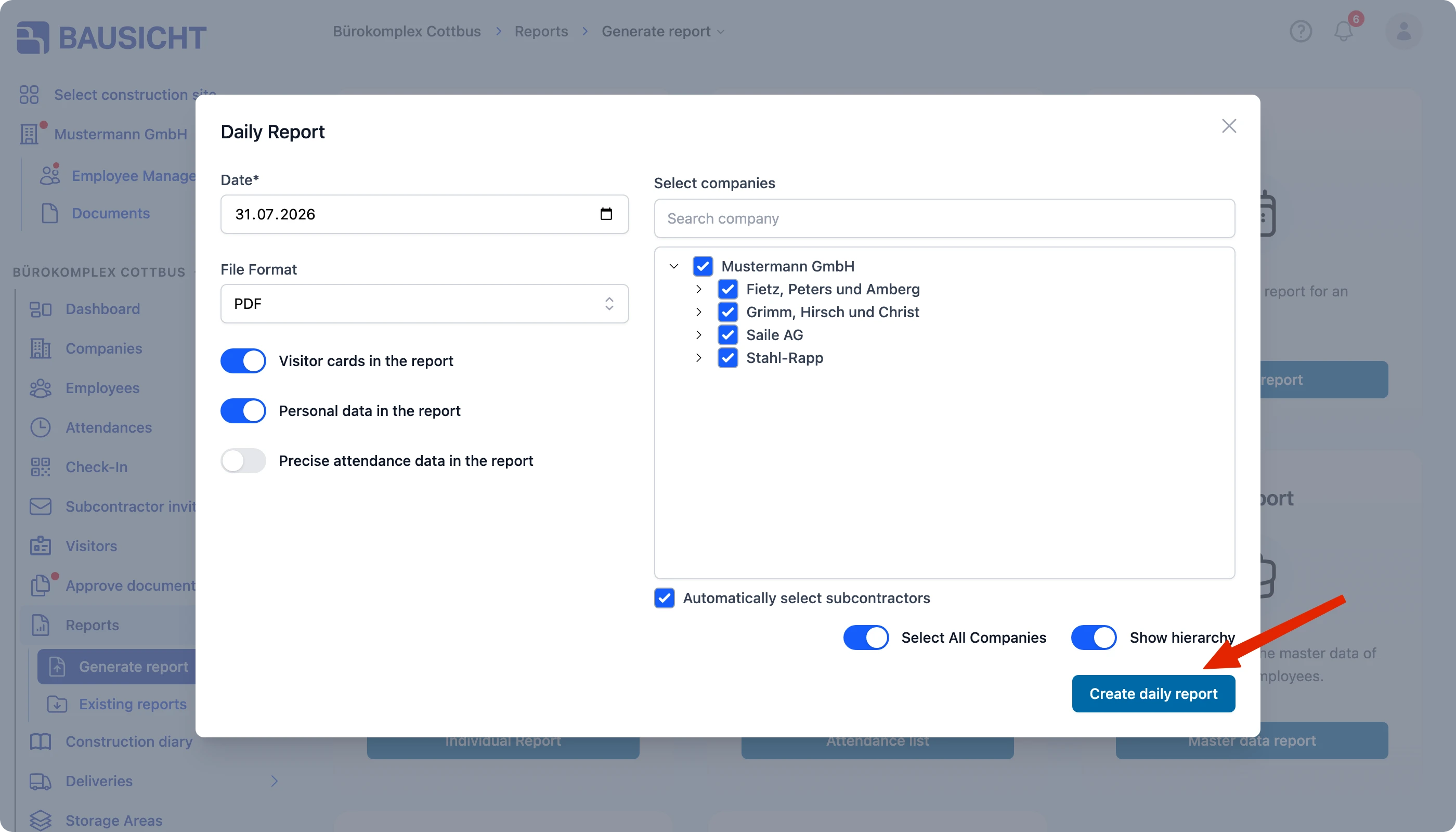Image resolution: width=1456 pixels, height=832 pixels.
Task: Expand Grimm, Hirsch und Christ node
Action: [x=698, y=312]
